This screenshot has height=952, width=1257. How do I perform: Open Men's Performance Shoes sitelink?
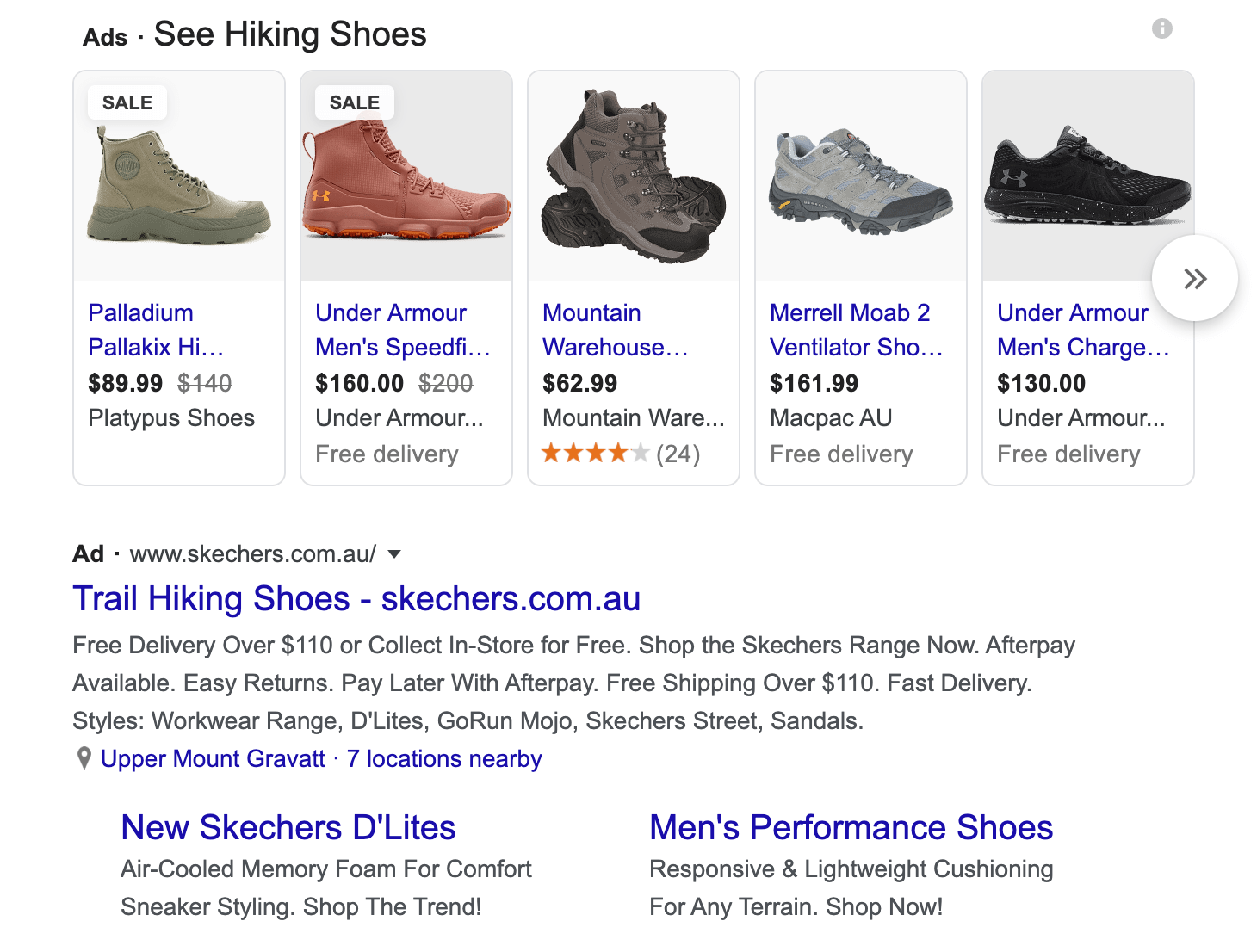click(851, 827)
